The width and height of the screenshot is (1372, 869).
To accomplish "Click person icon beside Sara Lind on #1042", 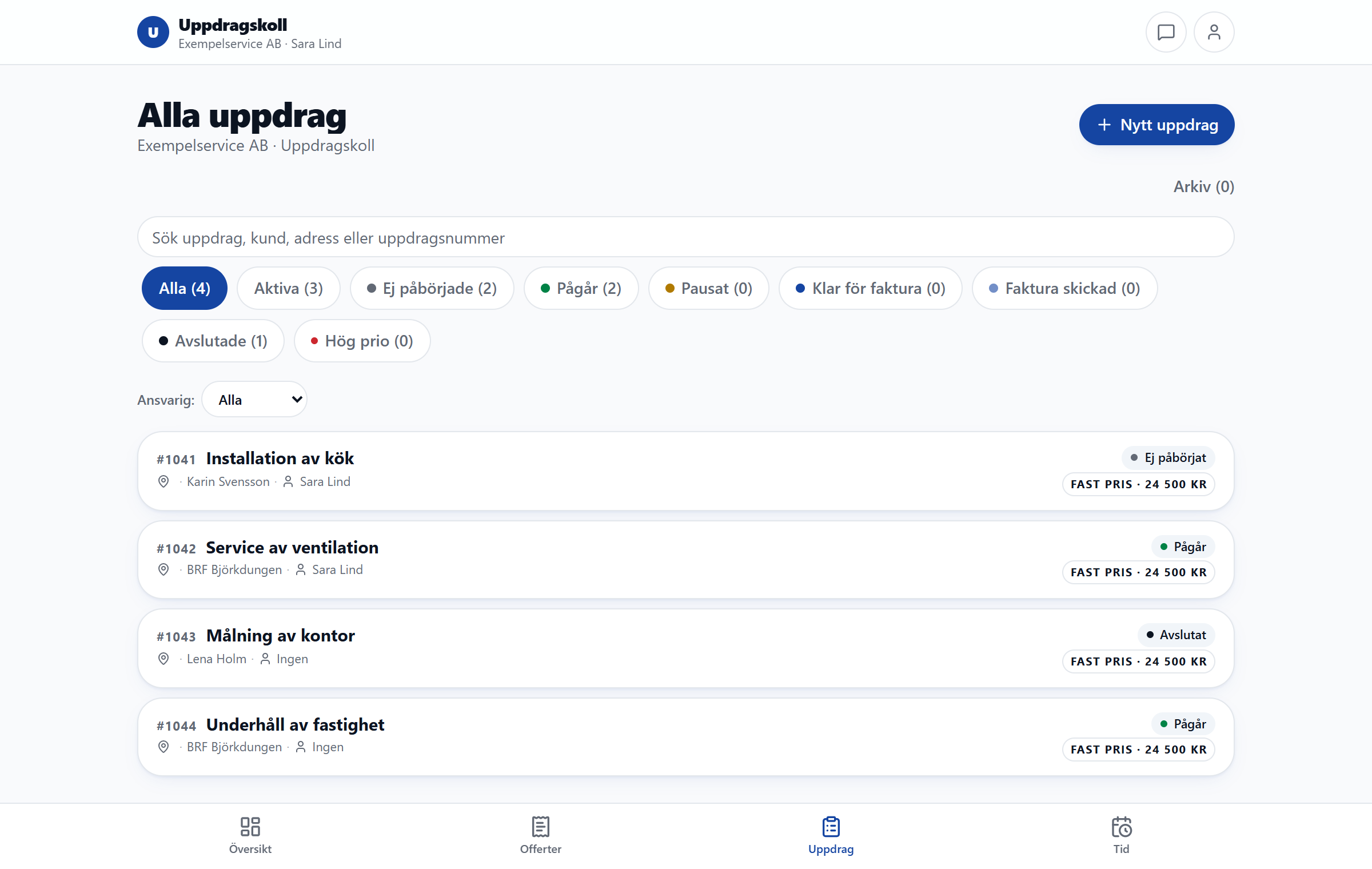I will pyautogui.click(x=301, y=569).
